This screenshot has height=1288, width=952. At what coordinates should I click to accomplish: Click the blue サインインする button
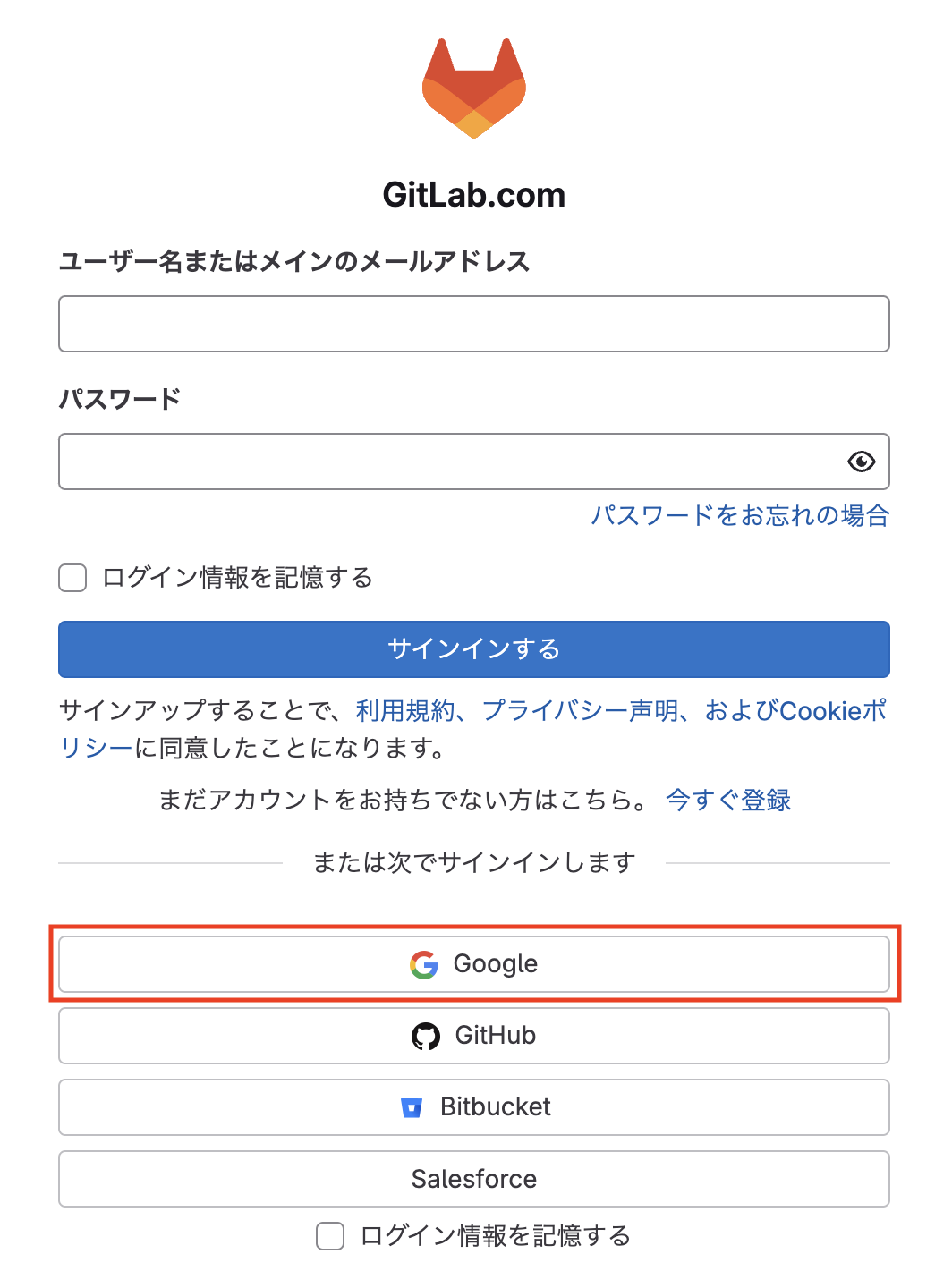tap(473, 649)
